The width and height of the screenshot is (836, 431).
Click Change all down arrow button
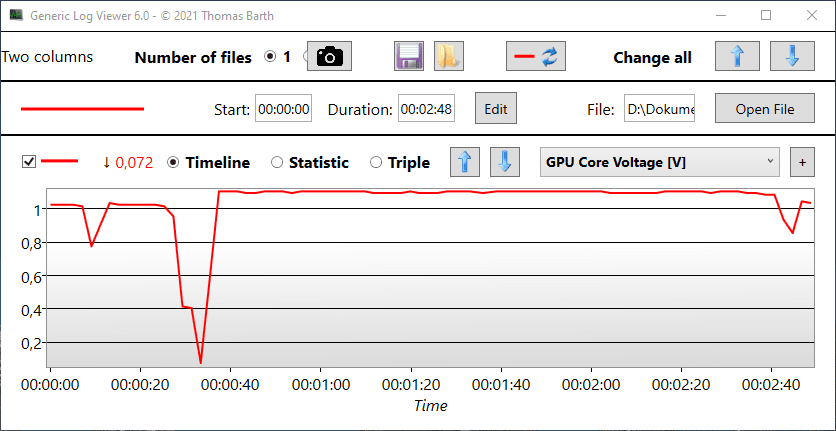pyautogui.click(x=792, y=56)
